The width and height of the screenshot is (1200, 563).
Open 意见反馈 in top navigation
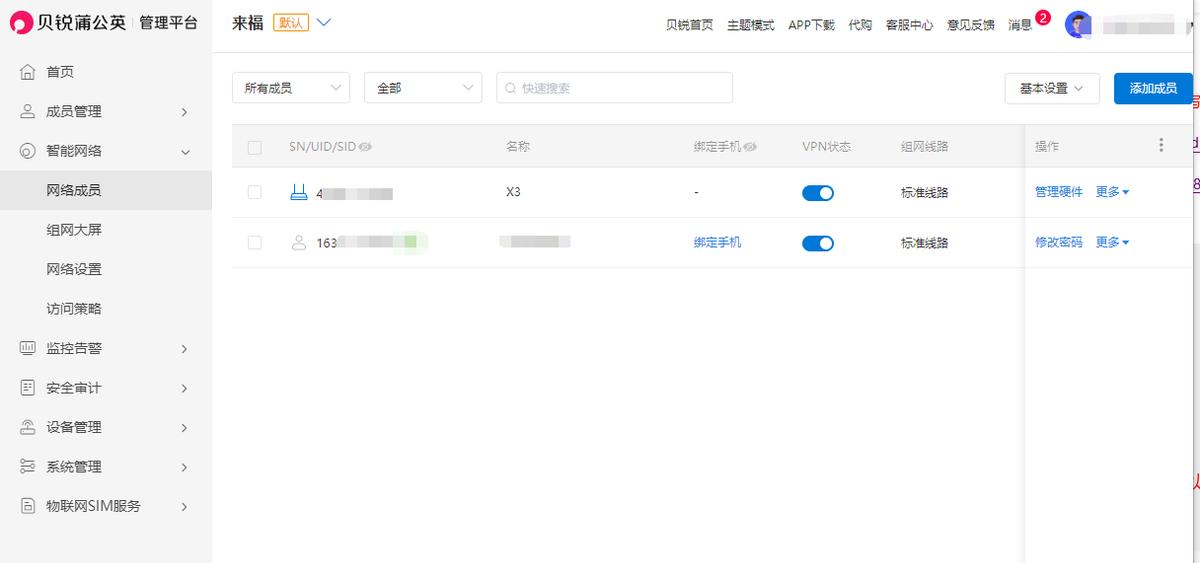click(x=970, y=25)
